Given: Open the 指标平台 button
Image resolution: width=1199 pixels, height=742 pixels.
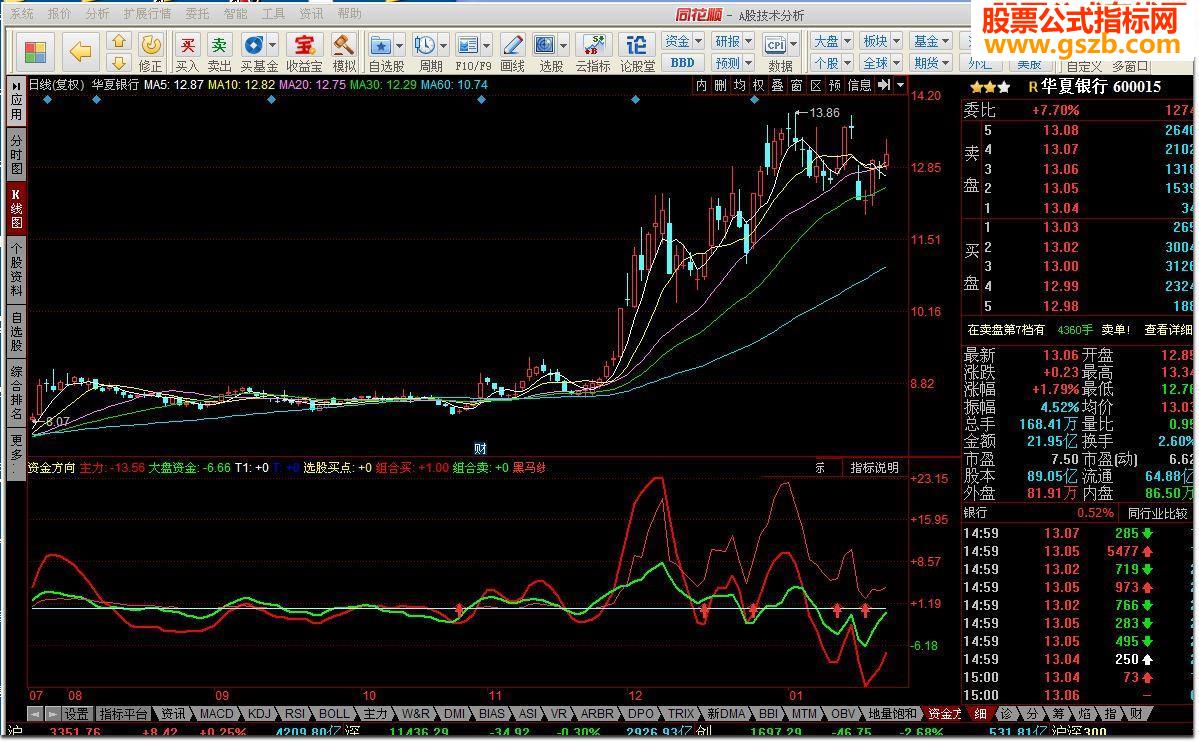Looking at the screenshot, I should click(x=124, y=714).
